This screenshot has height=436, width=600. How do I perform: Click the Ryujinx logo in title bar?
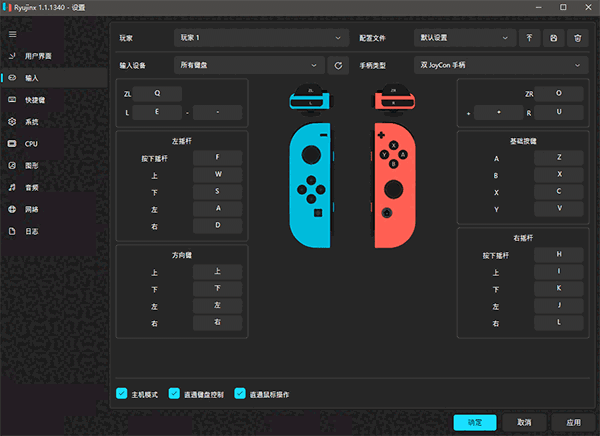(x=7, y=7)
